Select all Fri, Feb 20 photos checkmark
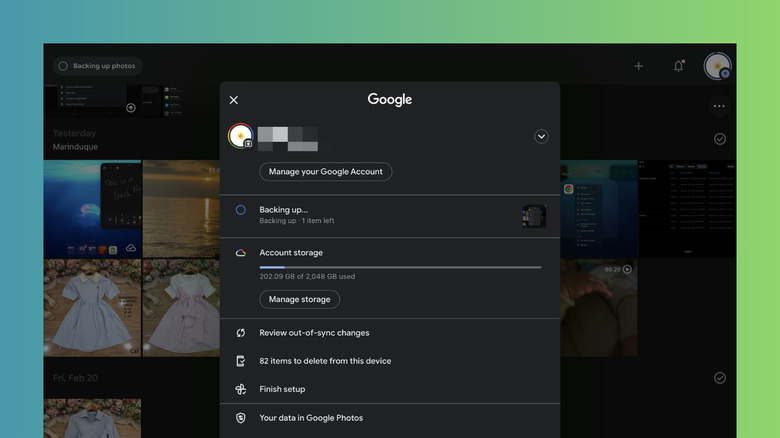The width and height of the screenshot is (780, 438). coord(720,378)
